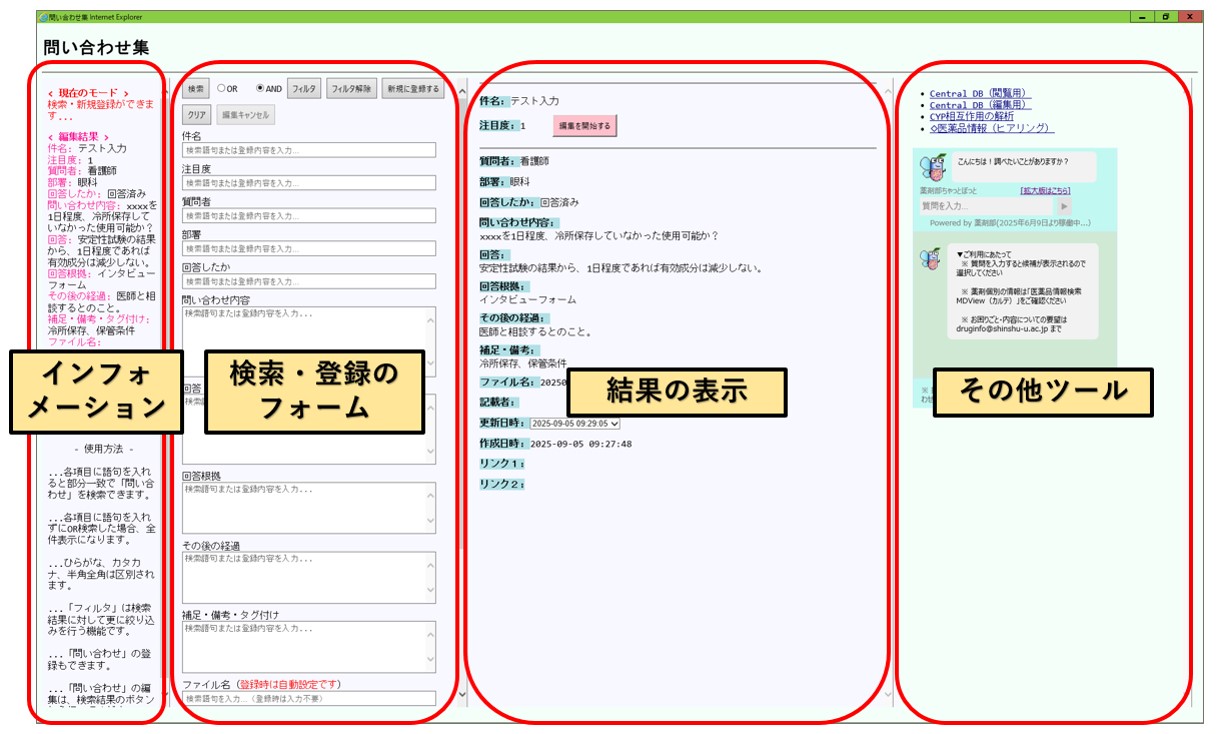The height and width of the screenshot is (734, 1218).
Task: Open the CYP相互作用の解析 link
Action: click(x=977, y=117)
